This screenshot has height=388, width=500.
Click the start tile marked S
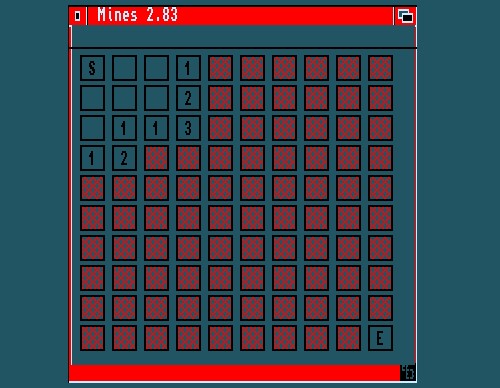click(x=92, y=68)
